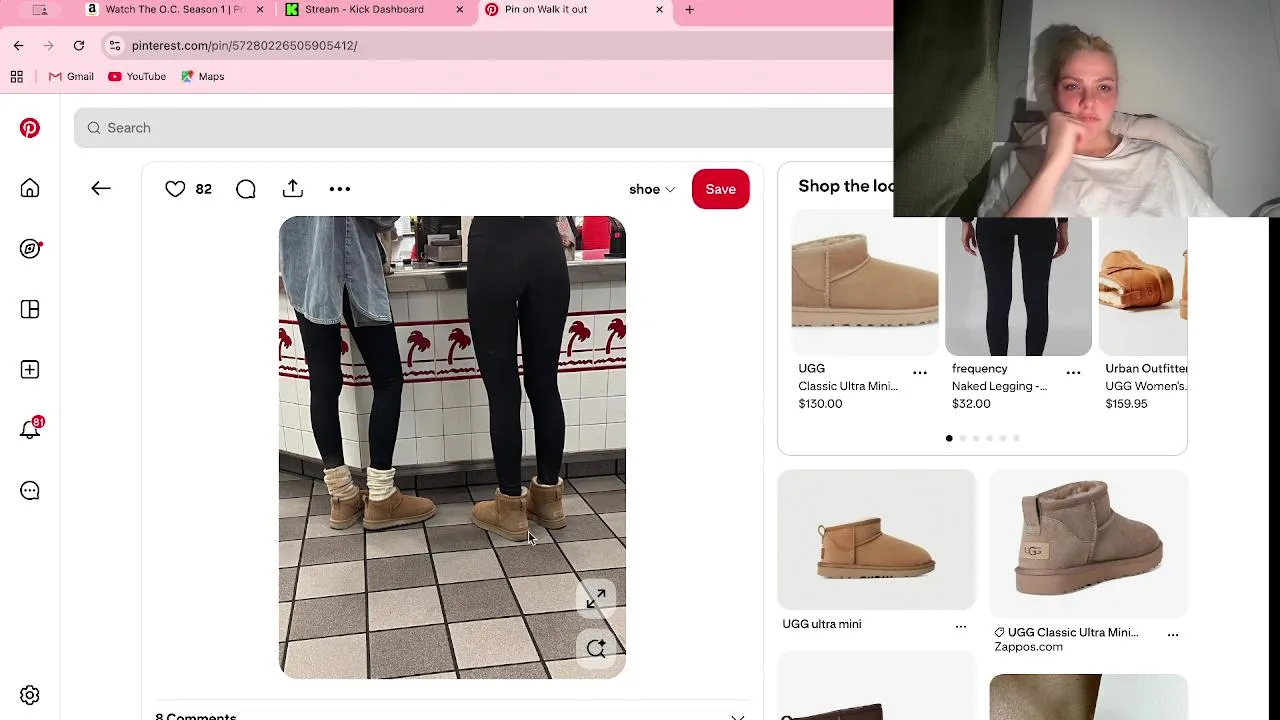Click the Pinterest Search field
1280x720 pixels.
point(483,128)
